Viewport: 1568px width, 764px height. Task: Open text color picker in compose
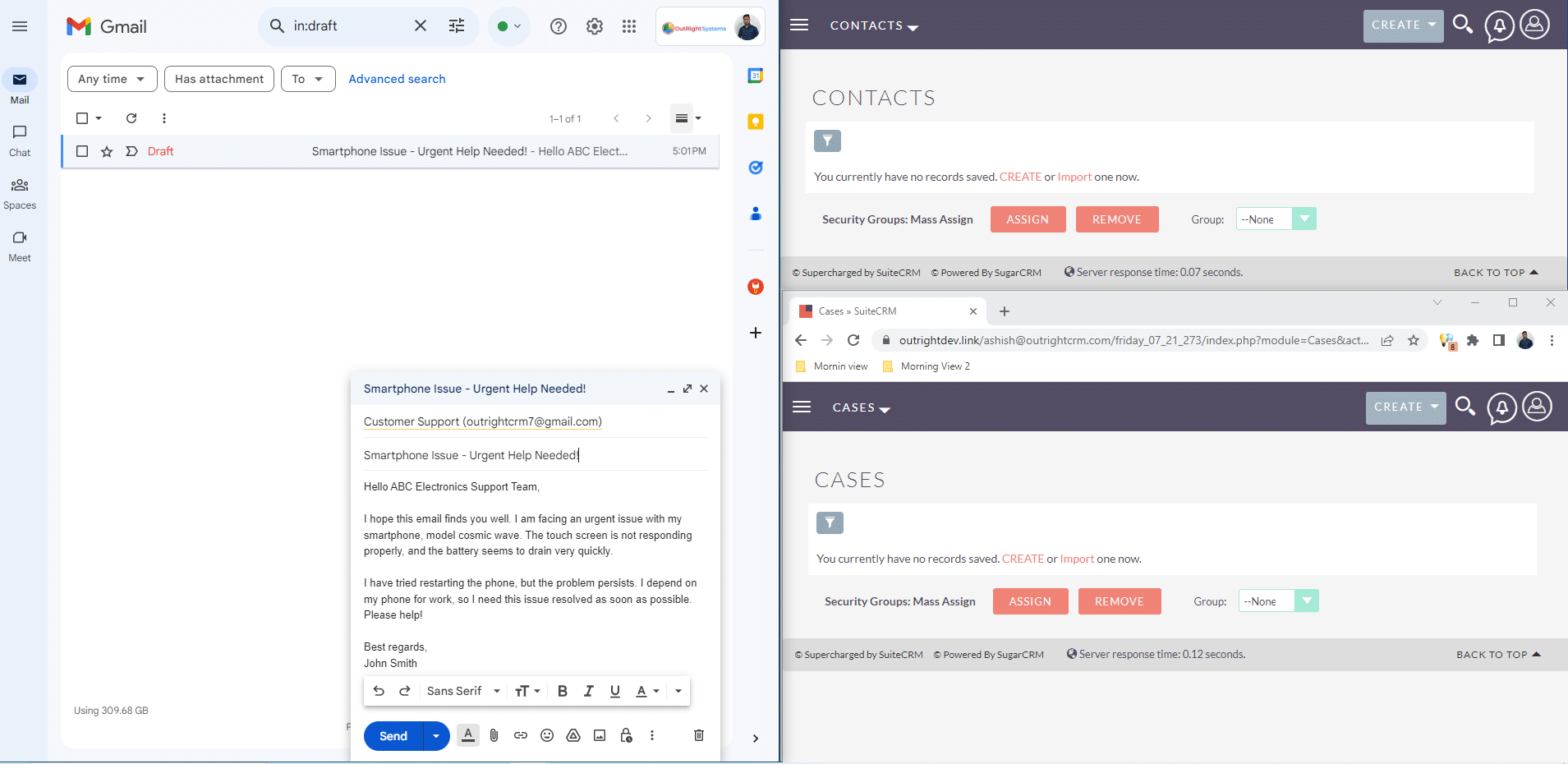pos(648,691)
